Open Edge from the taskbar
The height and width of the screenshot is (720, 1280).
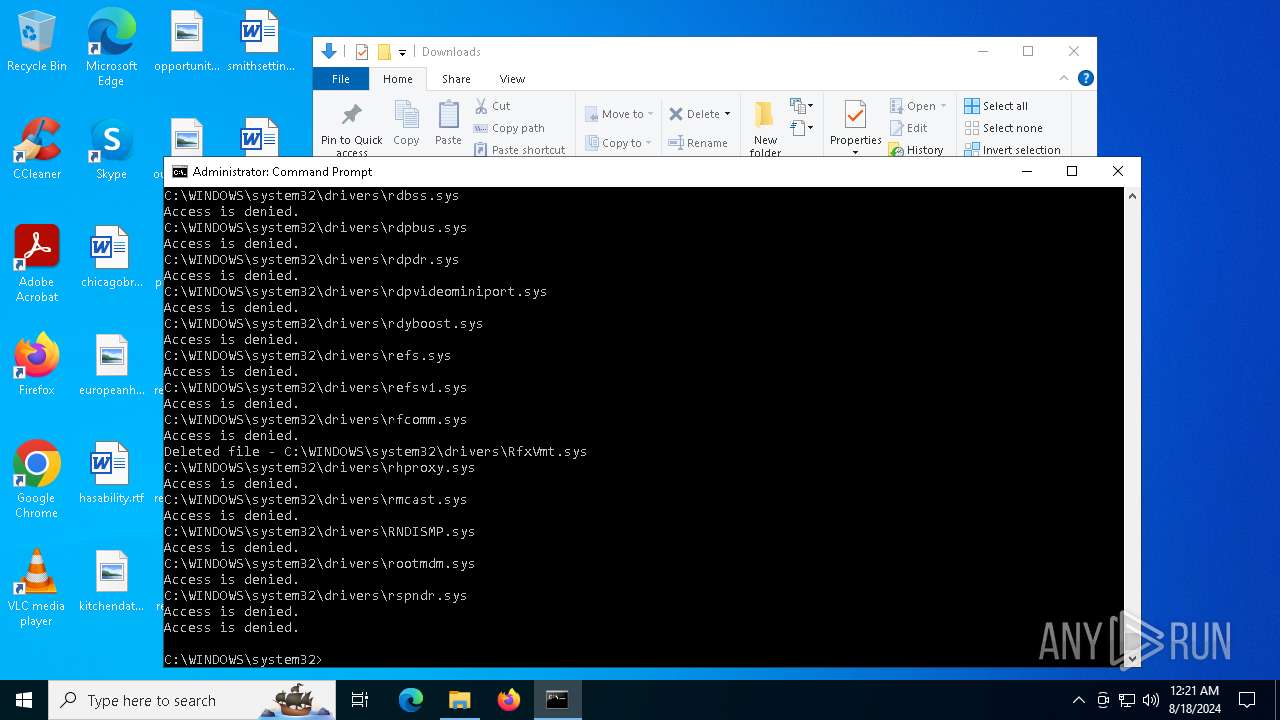coord(411,700)
